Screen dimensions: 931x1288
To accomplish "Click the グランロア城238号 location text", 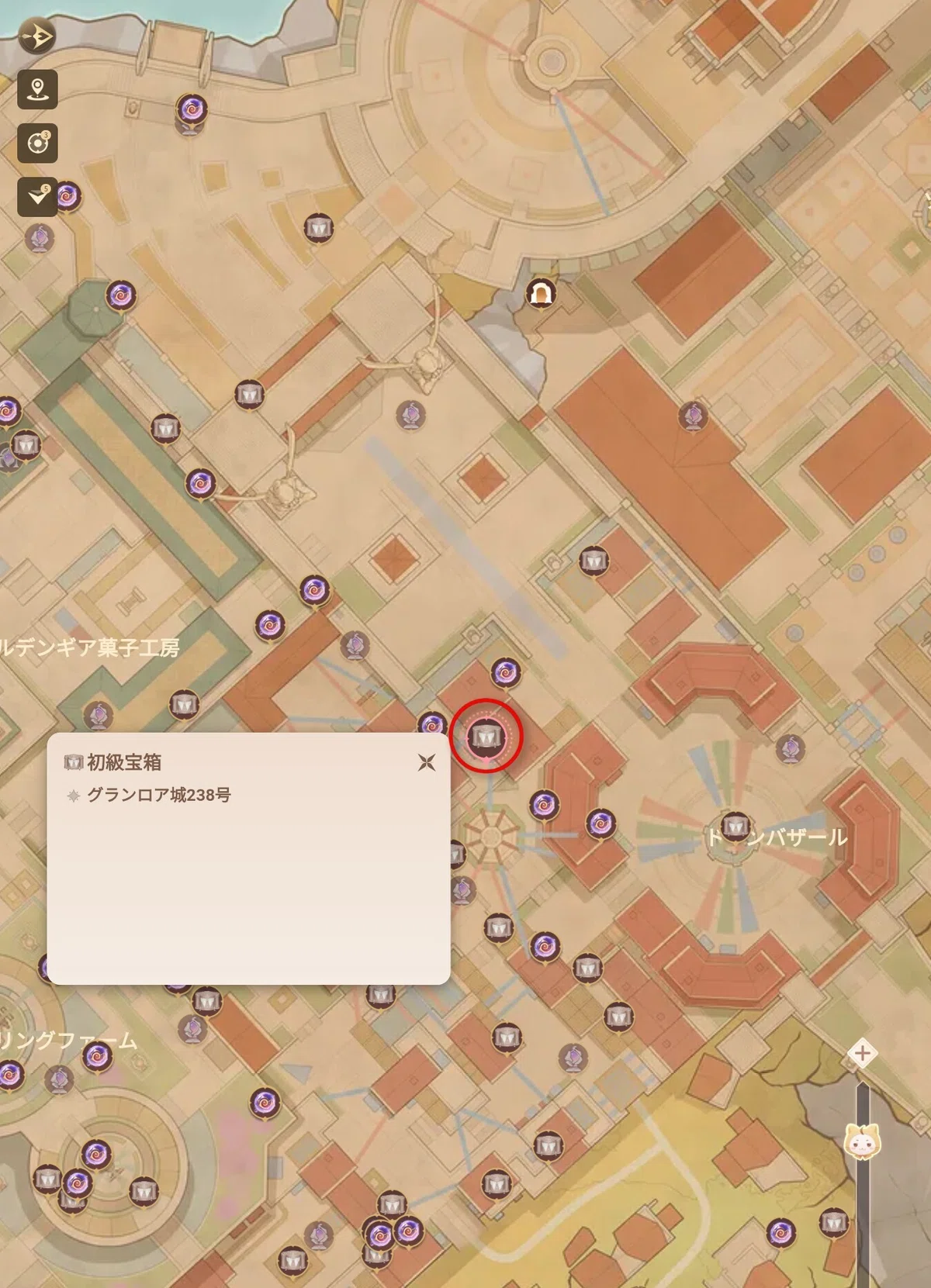I will click(x=158, y=795).
